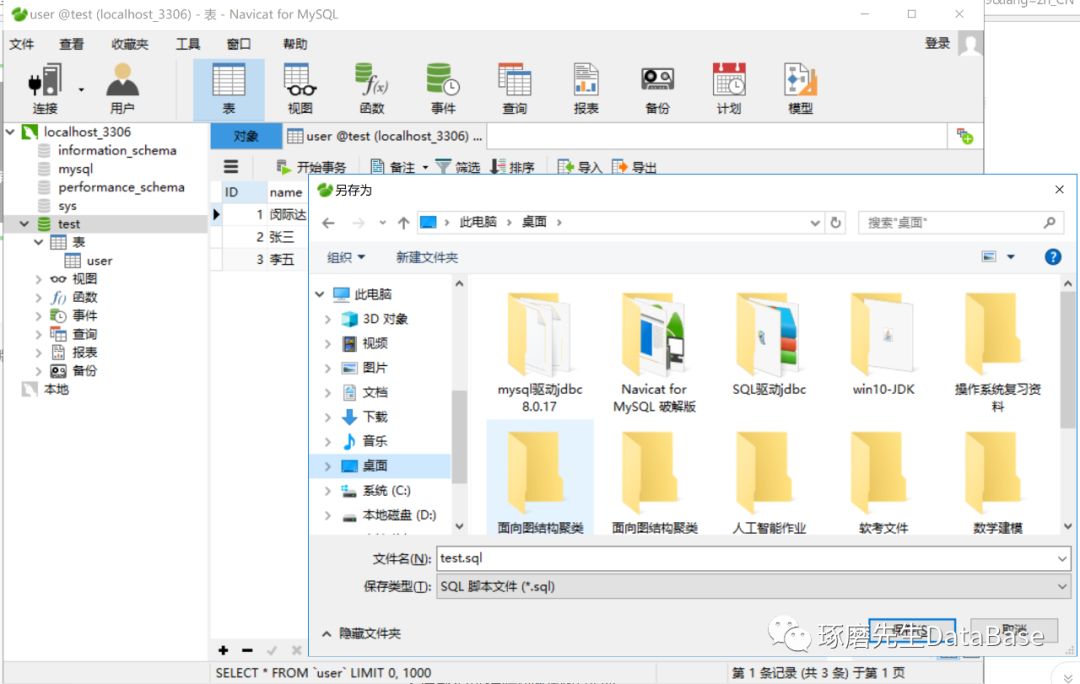Open the Schedule calendar toolbar icon

pyautogui.click(x=729, y=88)
